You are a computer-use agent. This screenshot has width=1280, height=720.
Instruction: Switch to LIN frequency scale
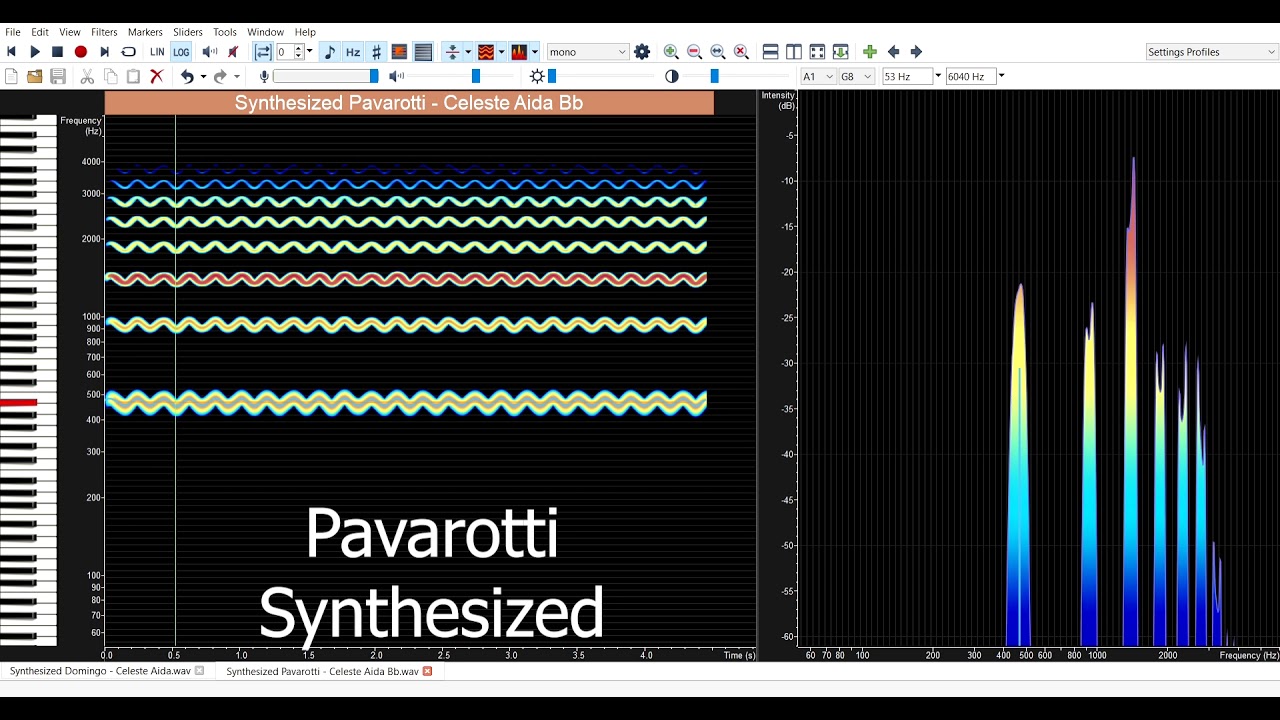[157, 52]
